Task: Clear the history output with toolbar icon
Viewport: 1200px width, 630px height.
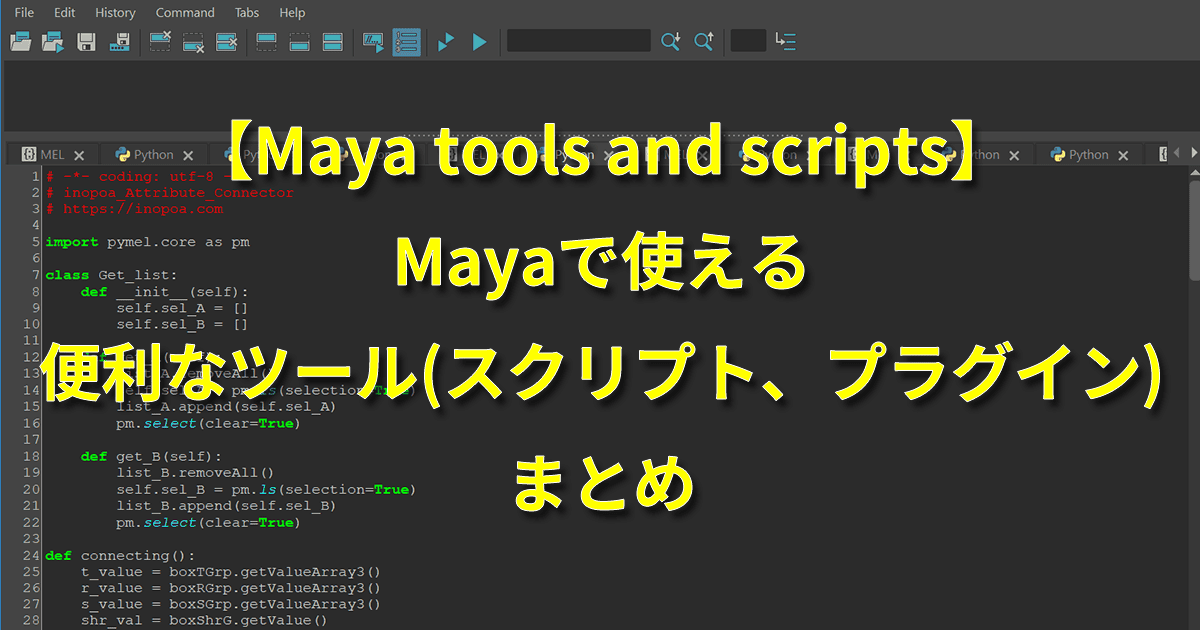Action: pyautogui.click(x=160, y=42)
